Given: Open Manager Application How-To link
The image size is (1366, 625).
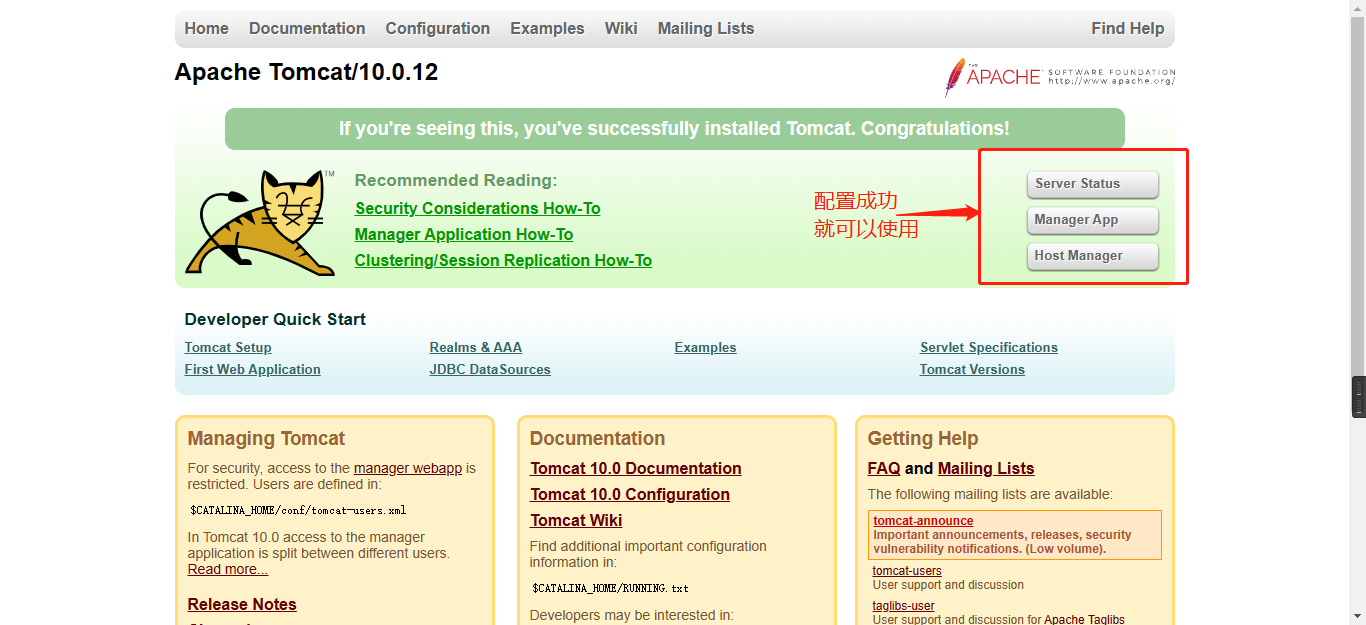Looking at the screenshot, I should coord(464,234).
